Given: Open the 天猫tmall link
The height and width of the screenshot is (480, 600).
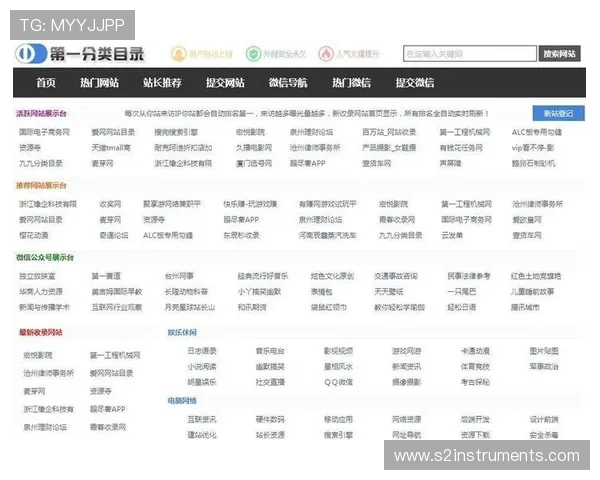Looking at the screenshot, I should [111, 148].
